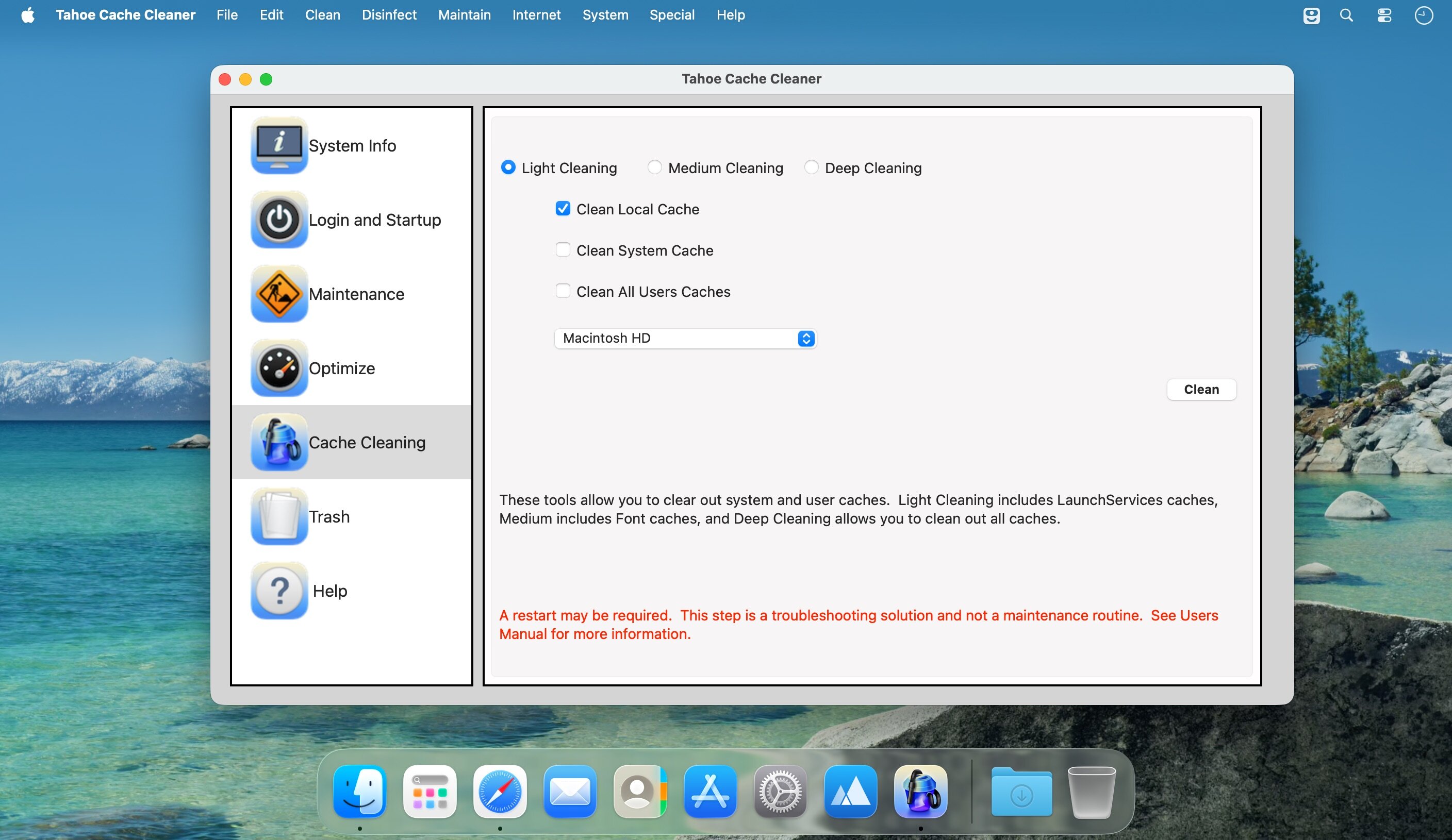Select the Medium Cleaning radio button
The image size is (1452, 840).
pyautogui.click(x=654, y=167)
